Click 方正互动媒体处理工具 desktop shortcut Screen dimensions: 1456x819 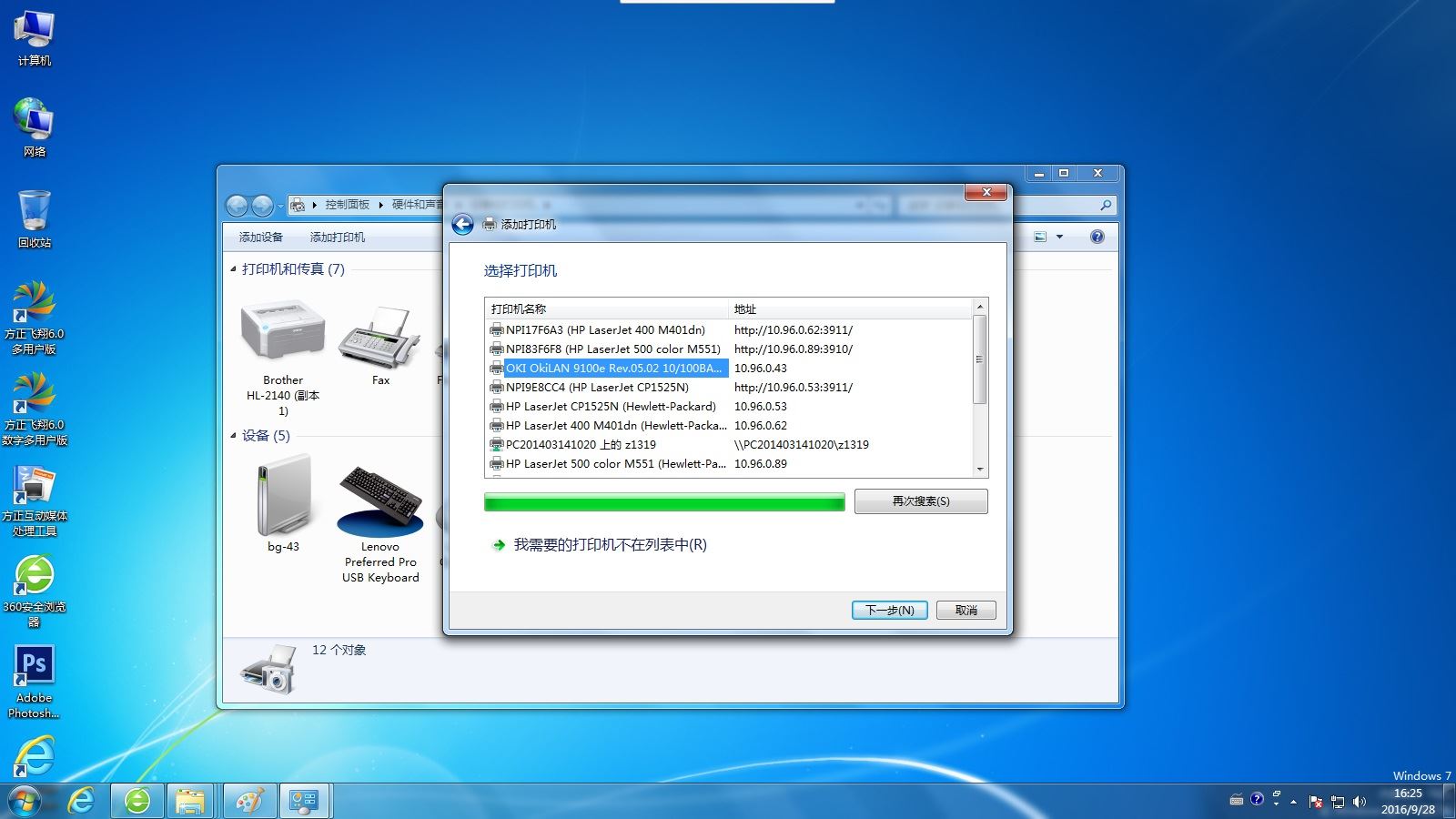point(34,500)
